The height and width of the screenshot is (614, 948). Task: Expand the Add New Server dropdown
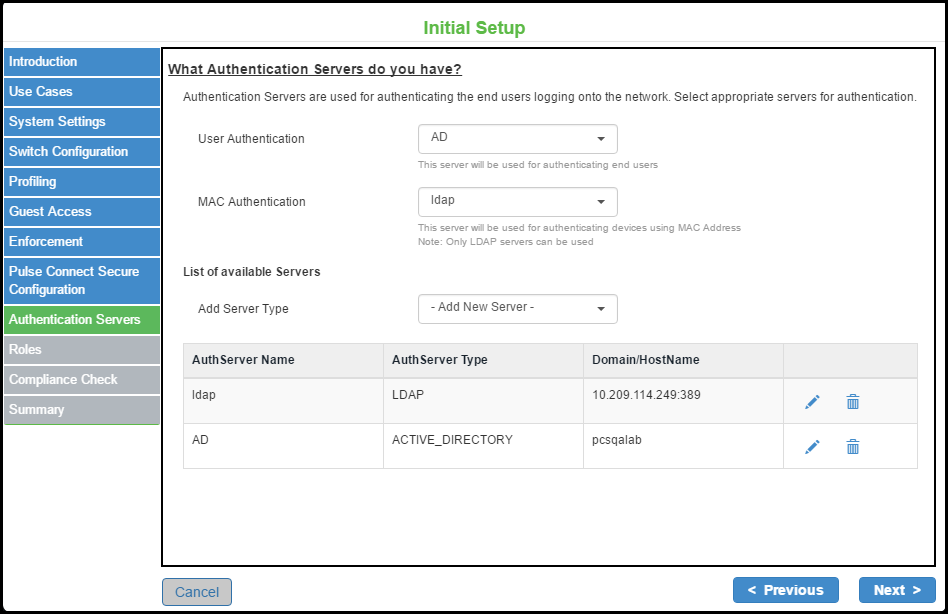[x=517, y=309]
